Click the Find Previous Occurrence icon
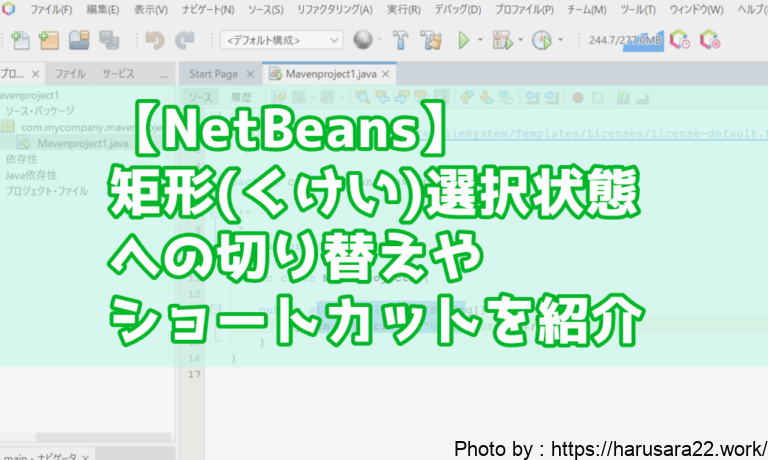 point(382,97)
